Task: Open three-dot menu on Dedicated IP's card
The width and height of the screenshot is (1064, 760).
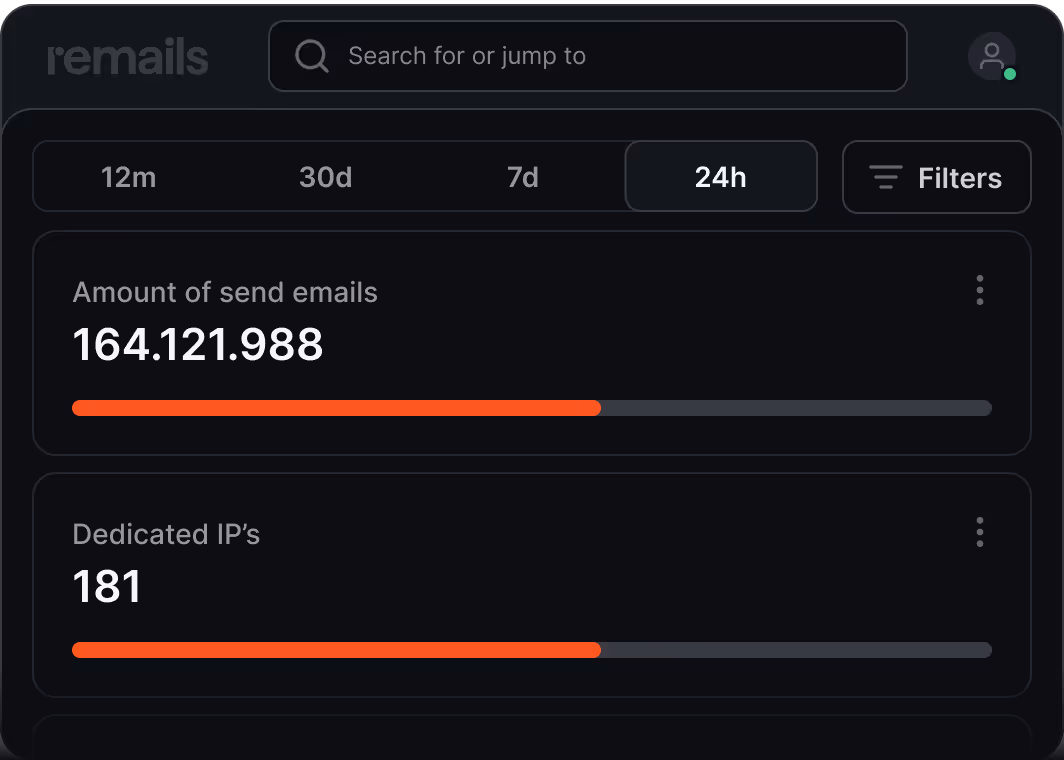Action: click(x=979, y=532)
